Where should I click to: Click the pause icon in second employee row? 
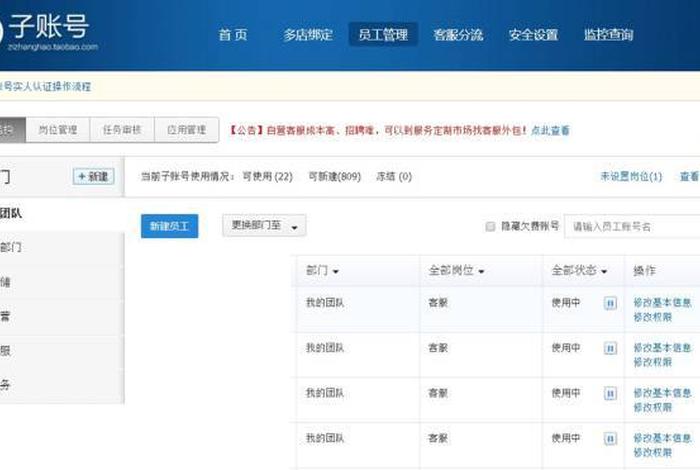pyautogui.click(x=610, y=348)
